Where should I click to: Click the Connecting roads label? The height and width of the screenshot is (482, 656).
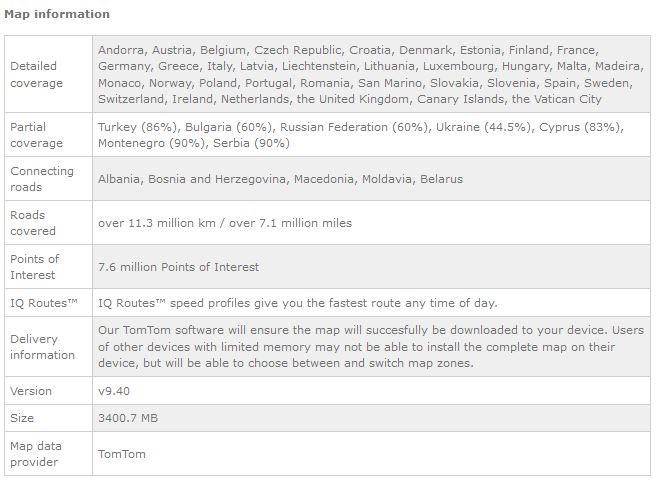pos(42,179)
